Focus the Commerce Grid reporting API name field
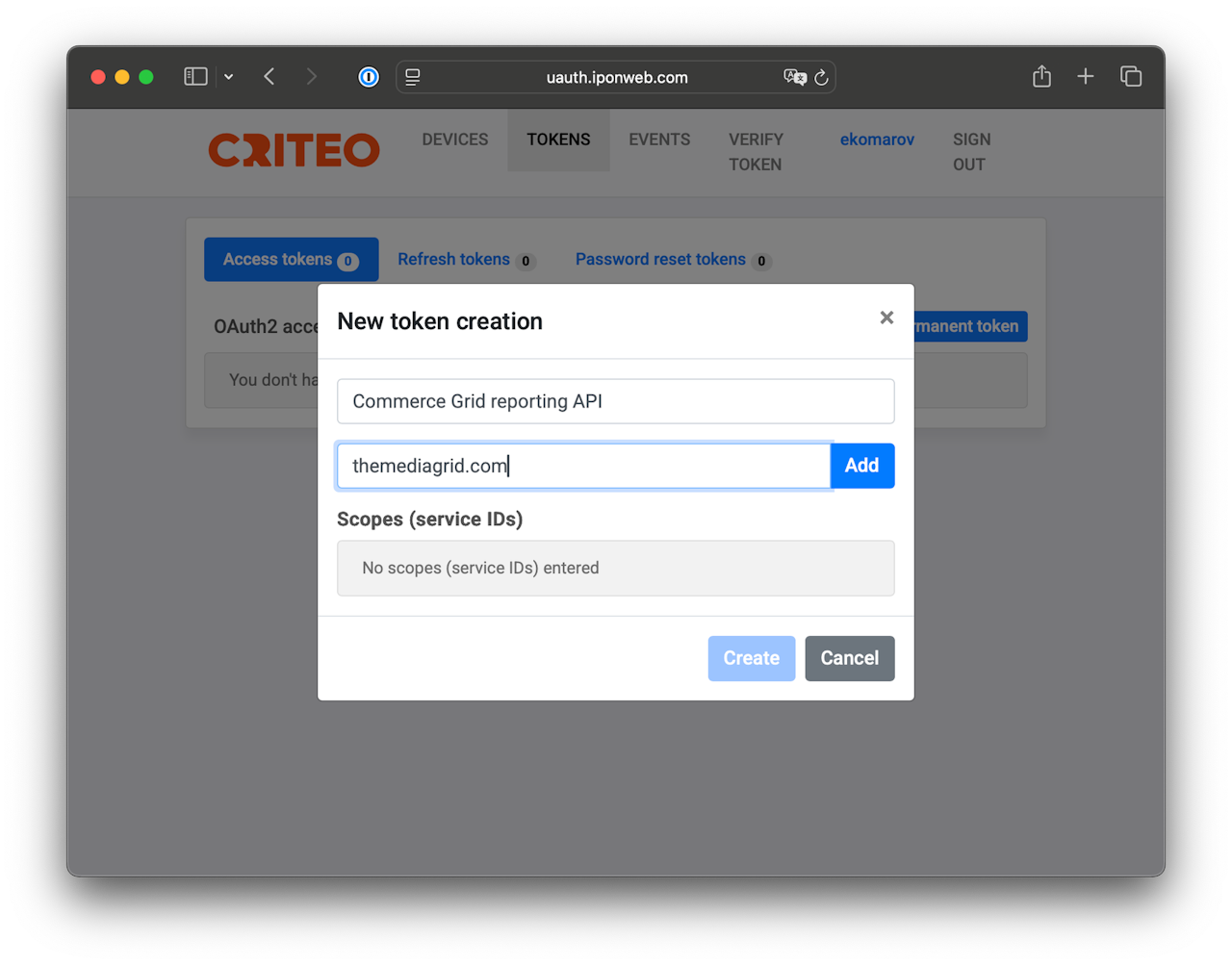Viewport: 1232px width, 965px height. 616,401
